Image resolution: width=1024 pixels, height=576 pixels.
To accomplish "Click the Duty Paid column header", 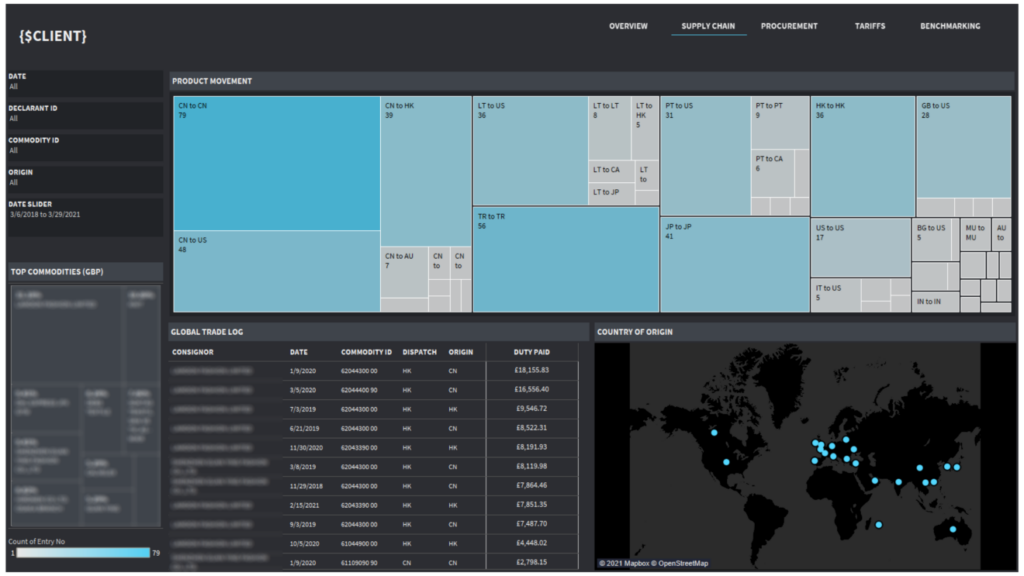I will click(x=532, y=352).
